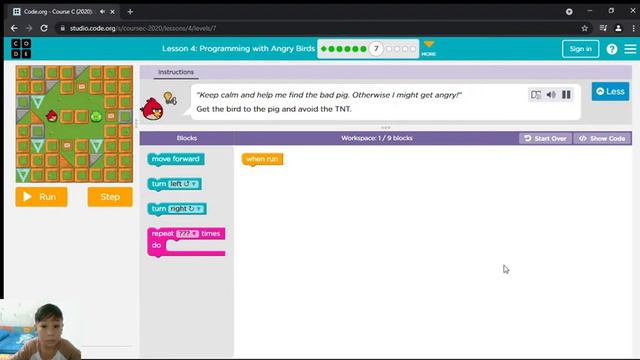Click the recording indicator in title bar
Screen dimensions: 640x360
point(569,12)
